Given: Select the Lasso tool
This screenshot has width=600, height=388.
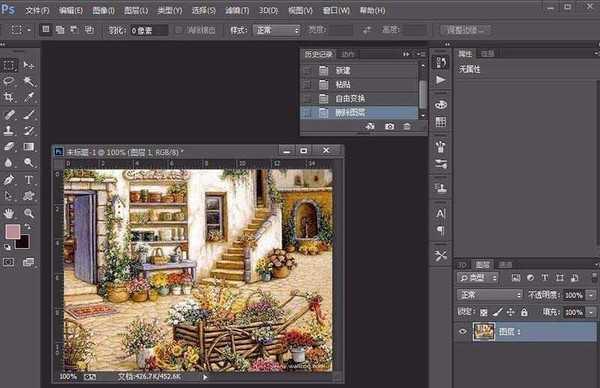Looking at the screenshot, I should coord(9,81).
